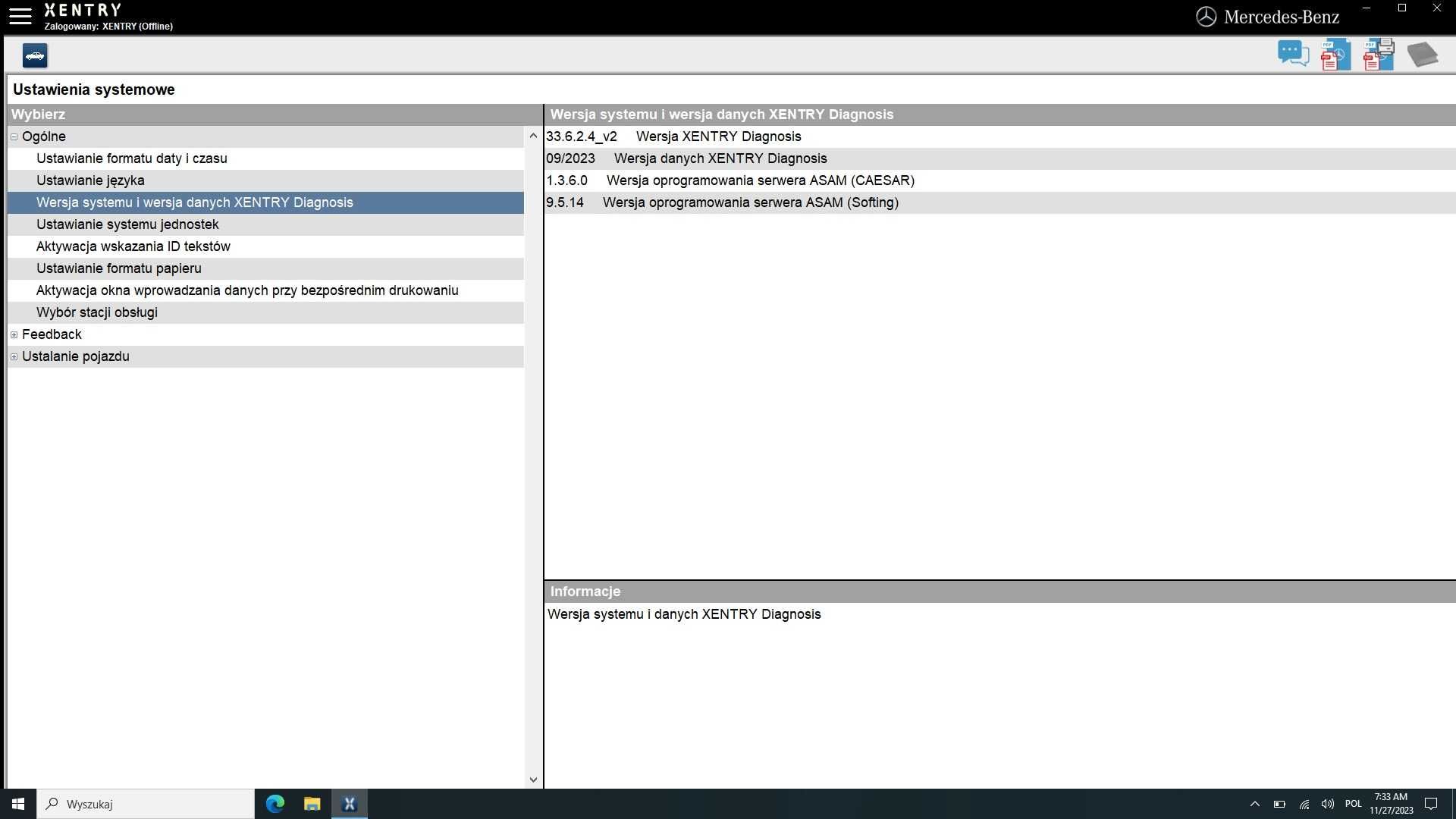Click the POL language indicator
1456x819 pixels.
click(1353, 804)
